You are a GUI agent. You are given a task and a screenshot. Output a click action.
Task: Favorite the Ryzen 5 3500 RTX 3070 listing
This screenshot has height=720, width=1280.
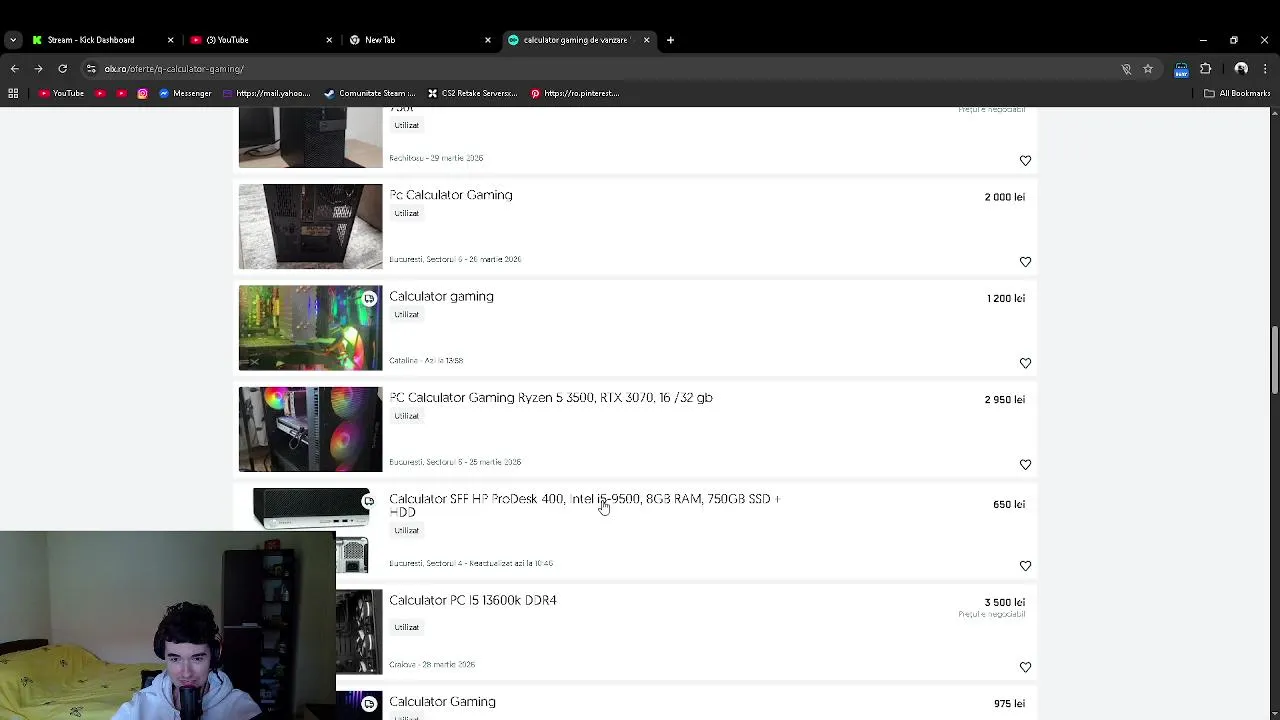tap(1025, 464)
